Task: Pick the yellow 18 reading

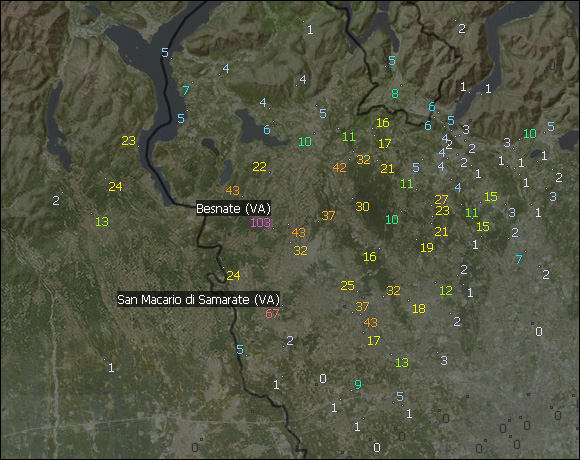Action: point(419,309)
